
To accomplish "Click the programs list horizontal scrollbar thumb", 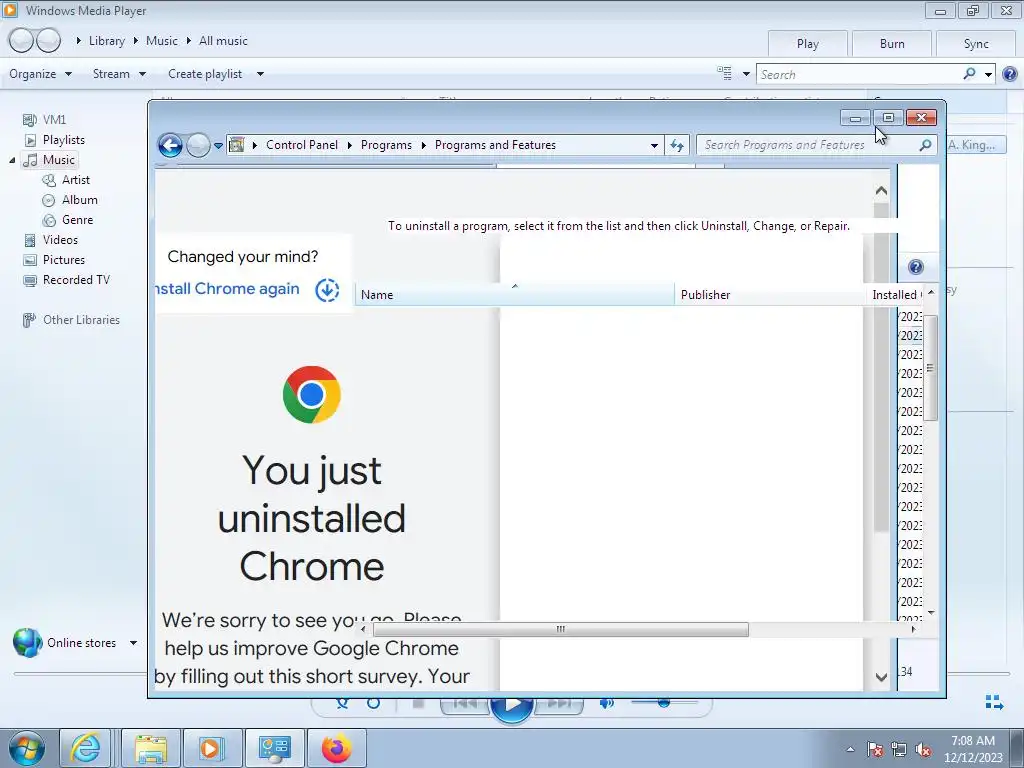I will pos(560,630).
